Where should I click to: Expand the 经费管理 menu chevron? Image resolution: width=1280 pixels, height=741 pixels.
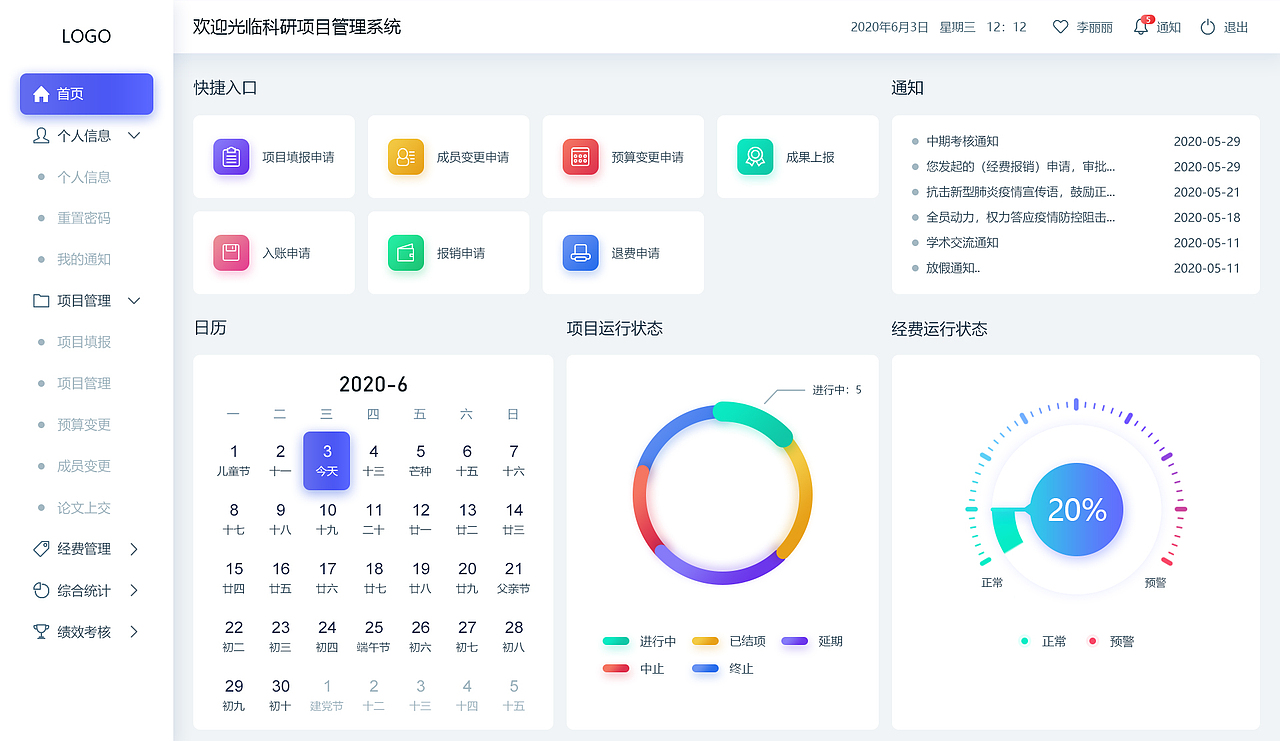134,549
